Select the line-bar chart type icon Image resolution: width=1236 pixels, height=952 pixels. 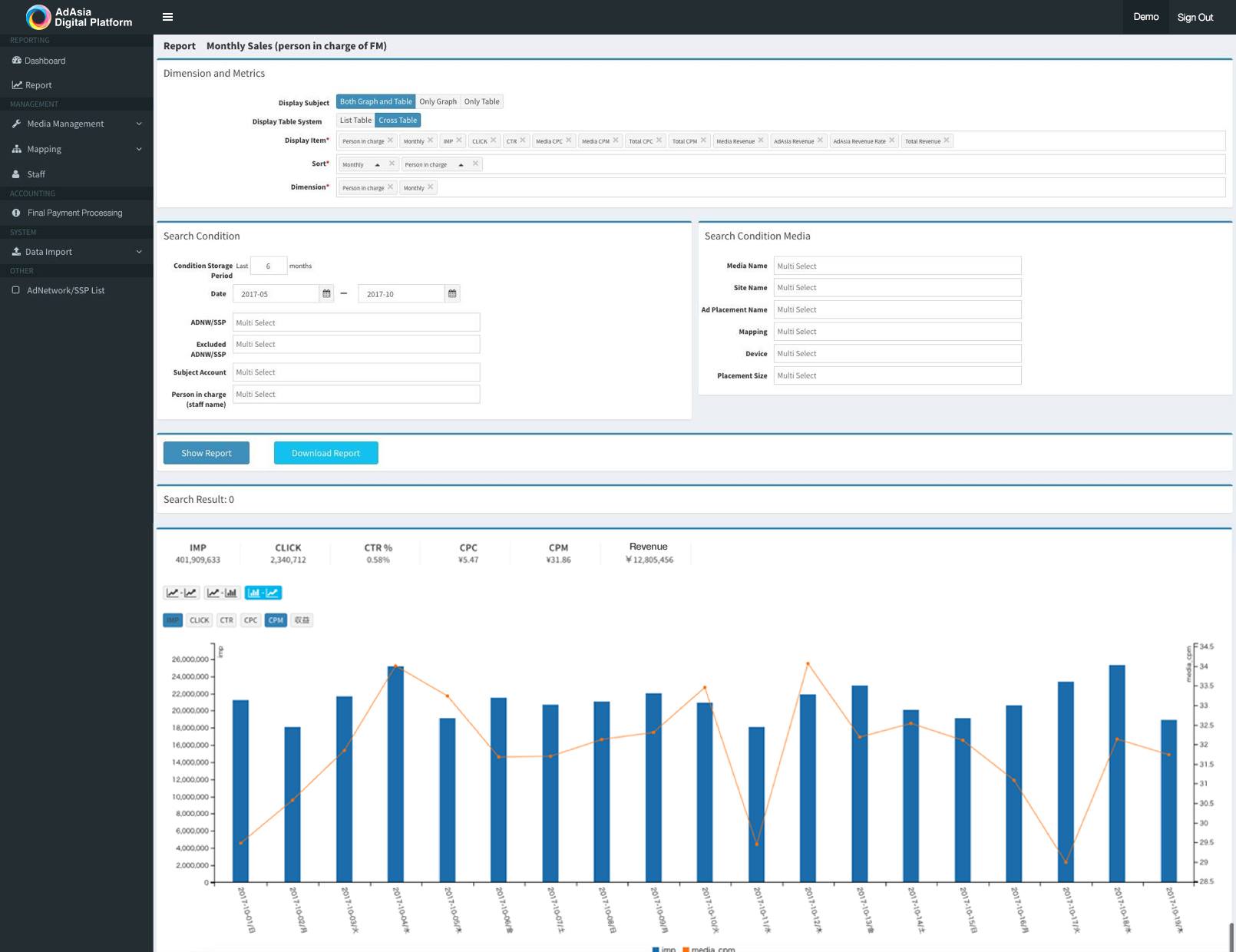[x=222, y=593]
